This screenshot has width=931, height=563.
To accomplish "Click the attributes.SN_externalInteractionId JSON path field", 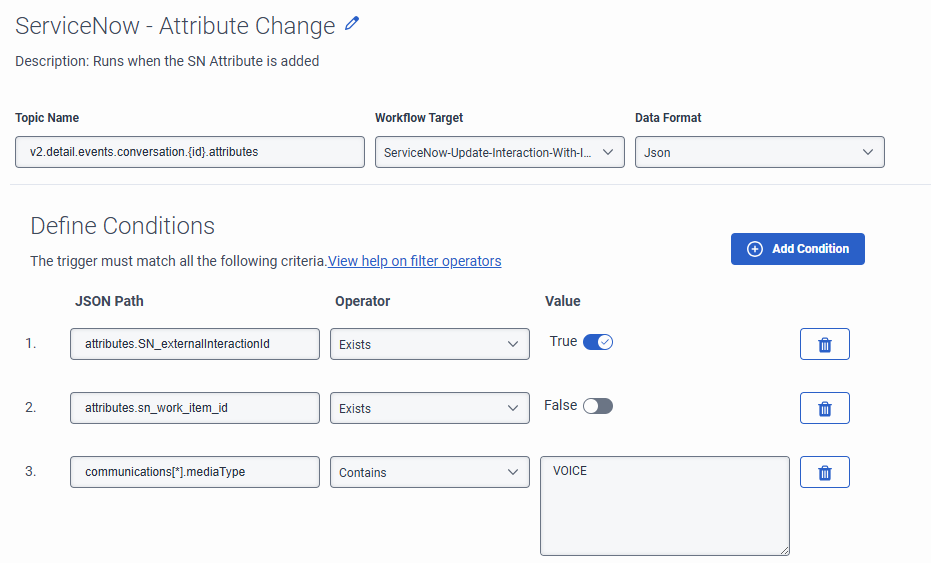I will (x=195, y=344).
